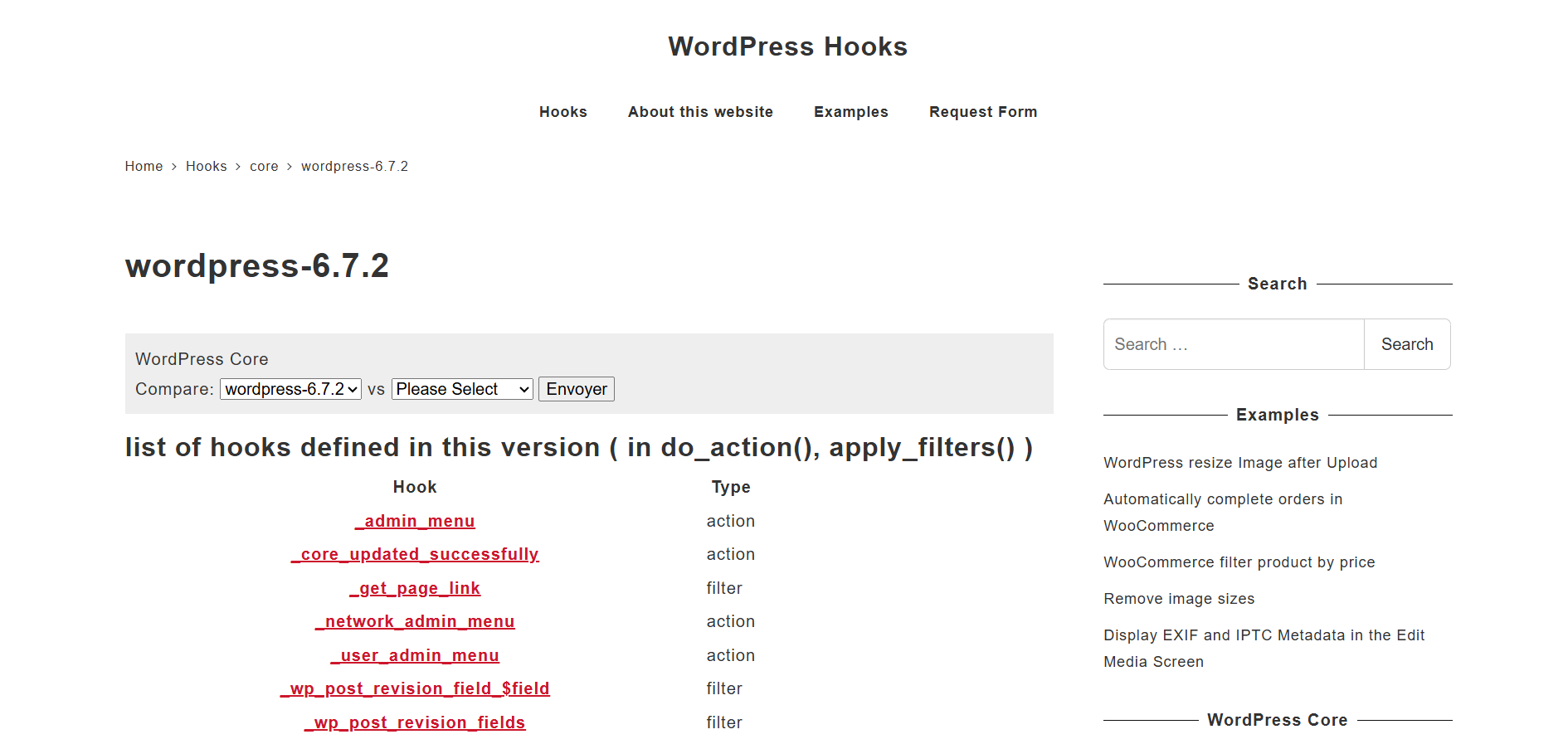Click the Hooks breadcrumb link
The width and height of the screenshot is (1568, 744).
(x=206, y=167)
